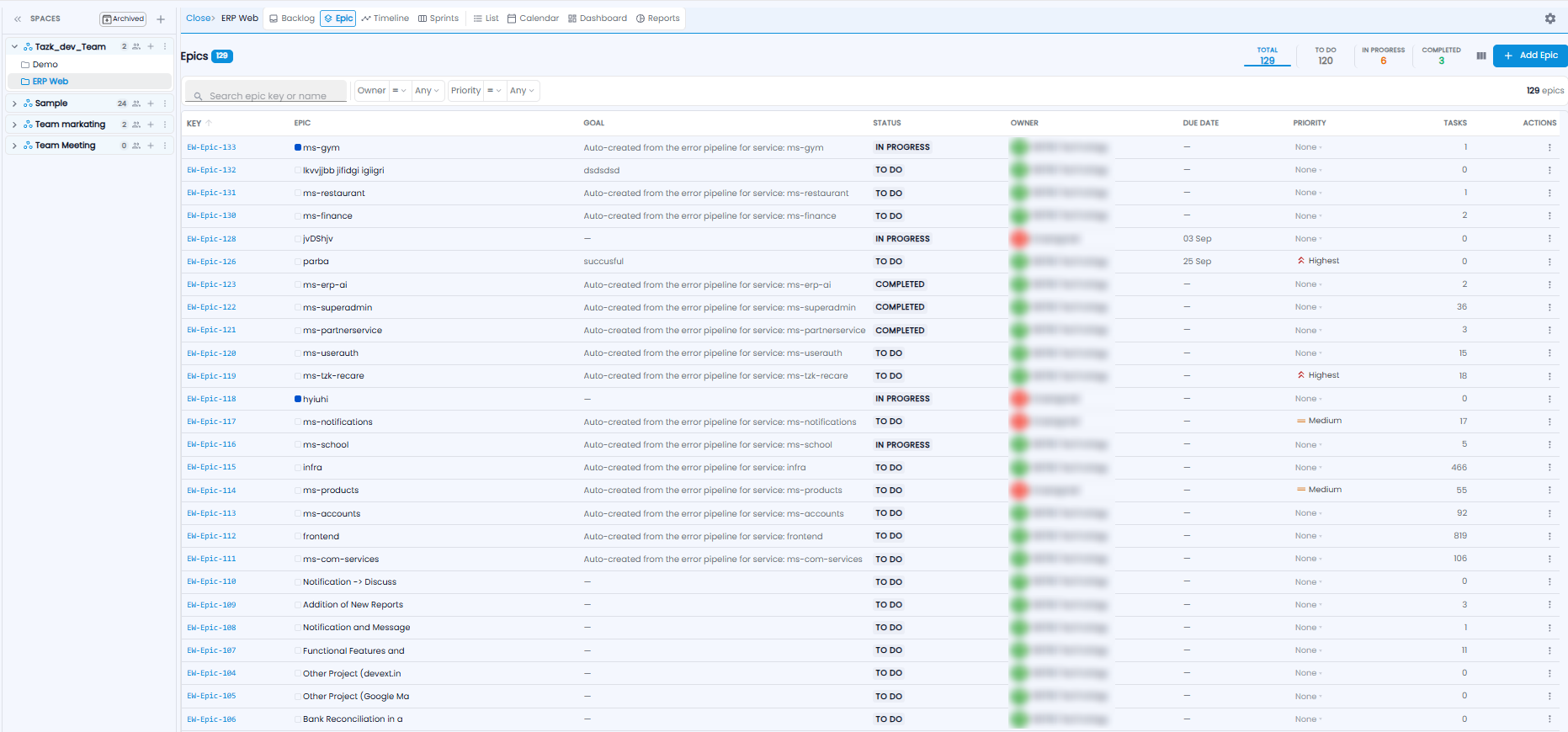Open actions menu for parba epic row
1568x732 pixels.
tap(1549, 262)
